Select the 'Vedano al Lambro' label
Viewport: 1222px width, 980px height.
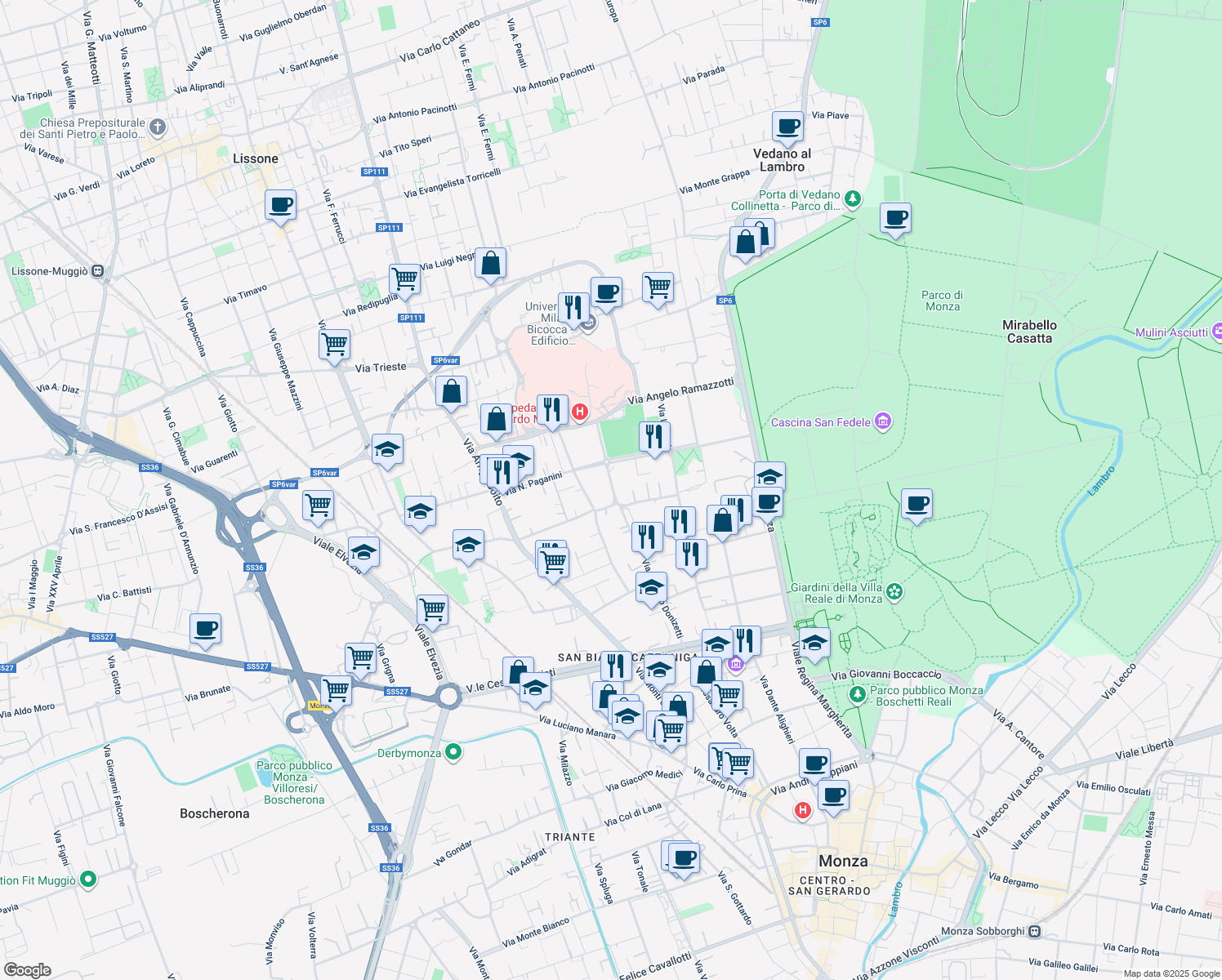(782, 160)
